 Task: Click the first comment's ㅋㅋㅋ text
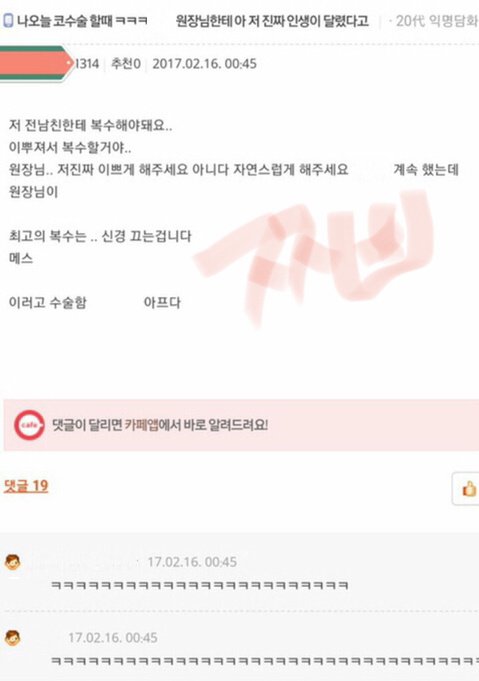pos(200,585)
